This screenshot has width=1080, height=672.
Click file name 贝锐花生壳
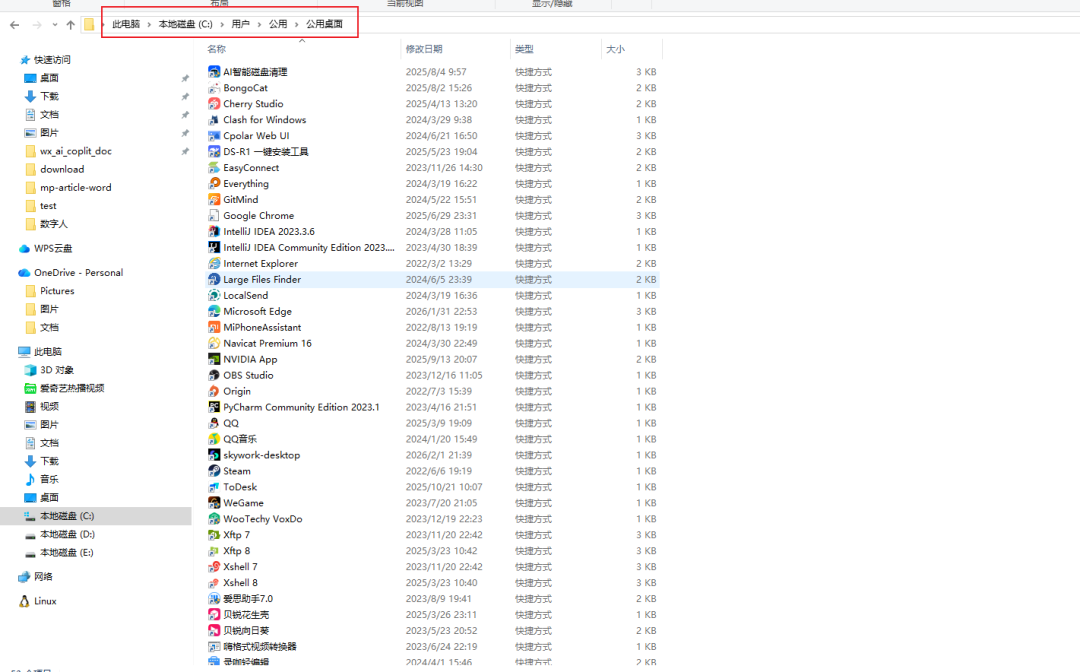click(x=246, y=615)
